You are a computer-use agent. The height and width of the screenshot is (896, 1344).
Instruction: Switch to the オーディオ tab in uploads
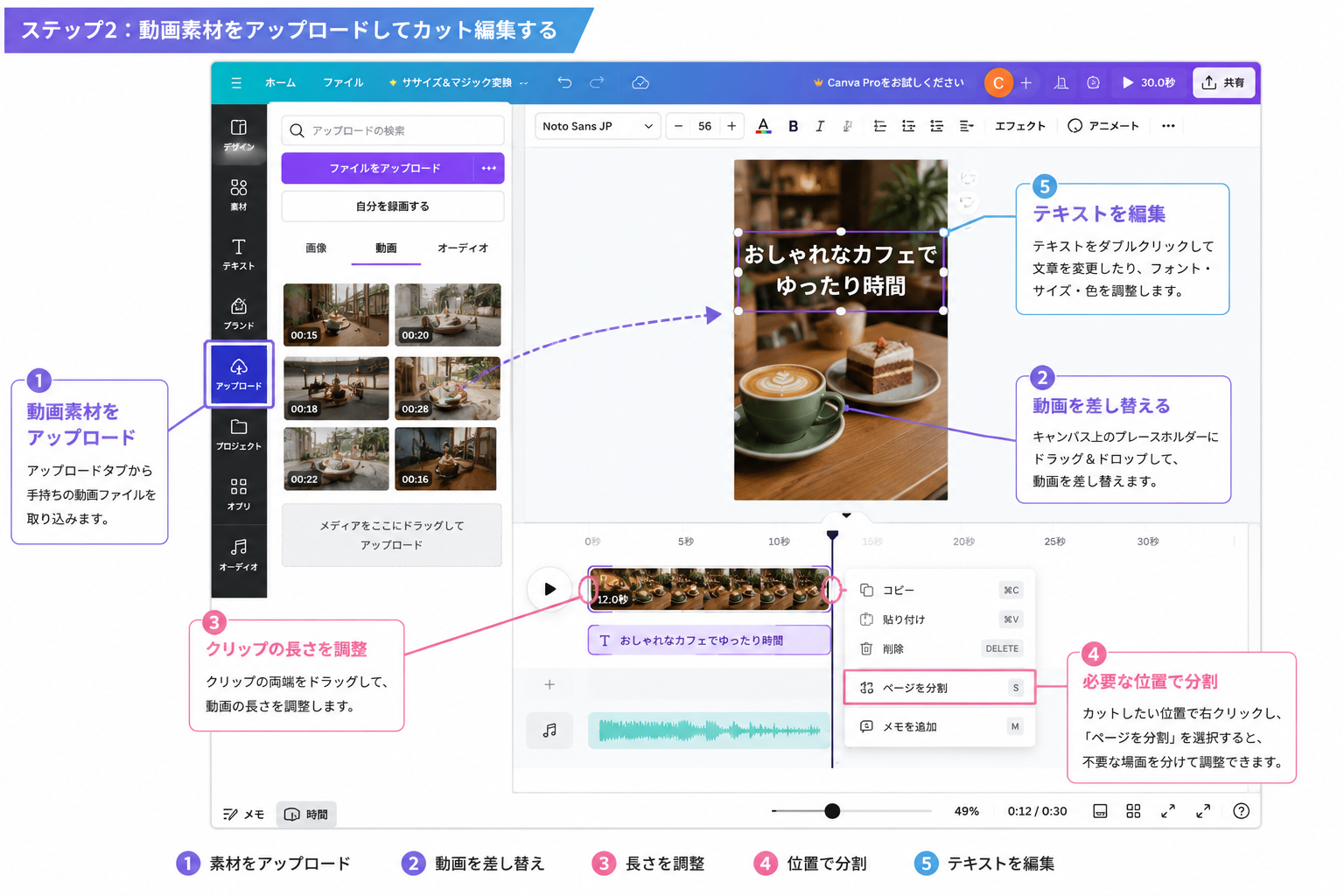click(x=463, y=248)
